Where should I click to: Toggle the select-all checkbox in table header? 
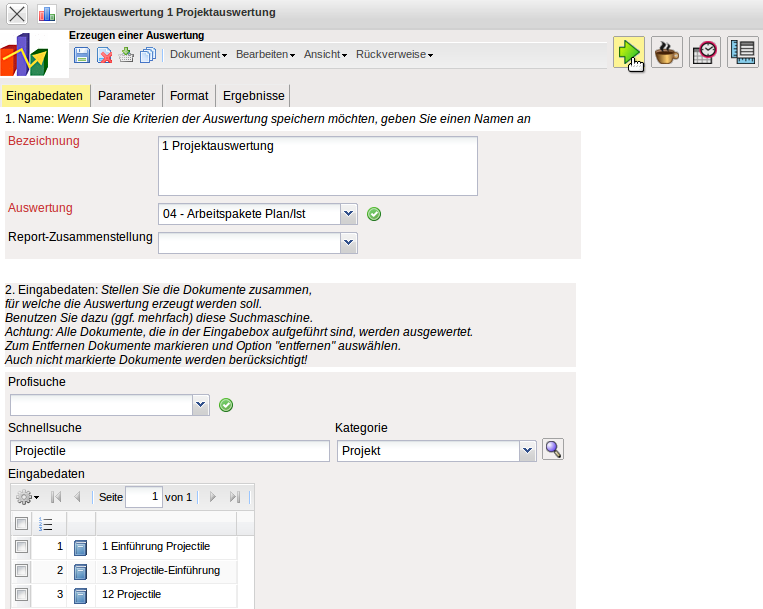coord(21,523)
